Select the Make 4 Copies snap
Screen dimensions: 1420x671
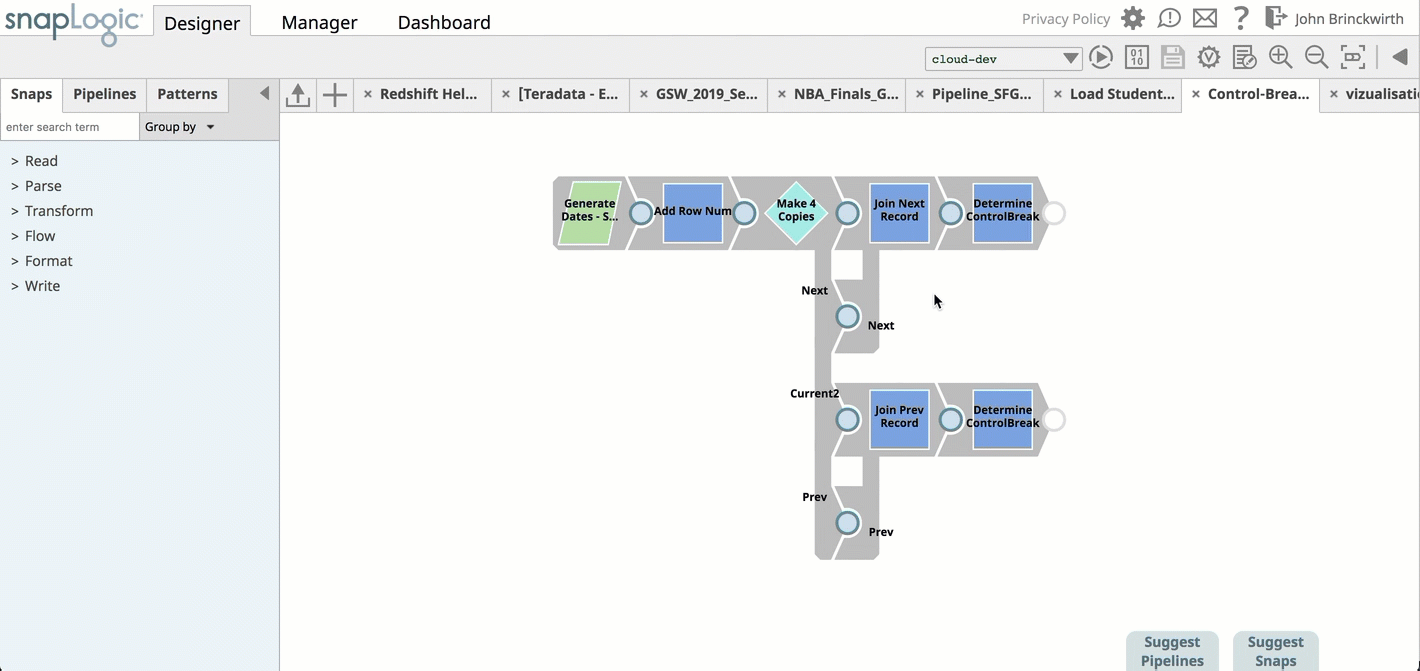pyautogui.click(x=796, y=213)
